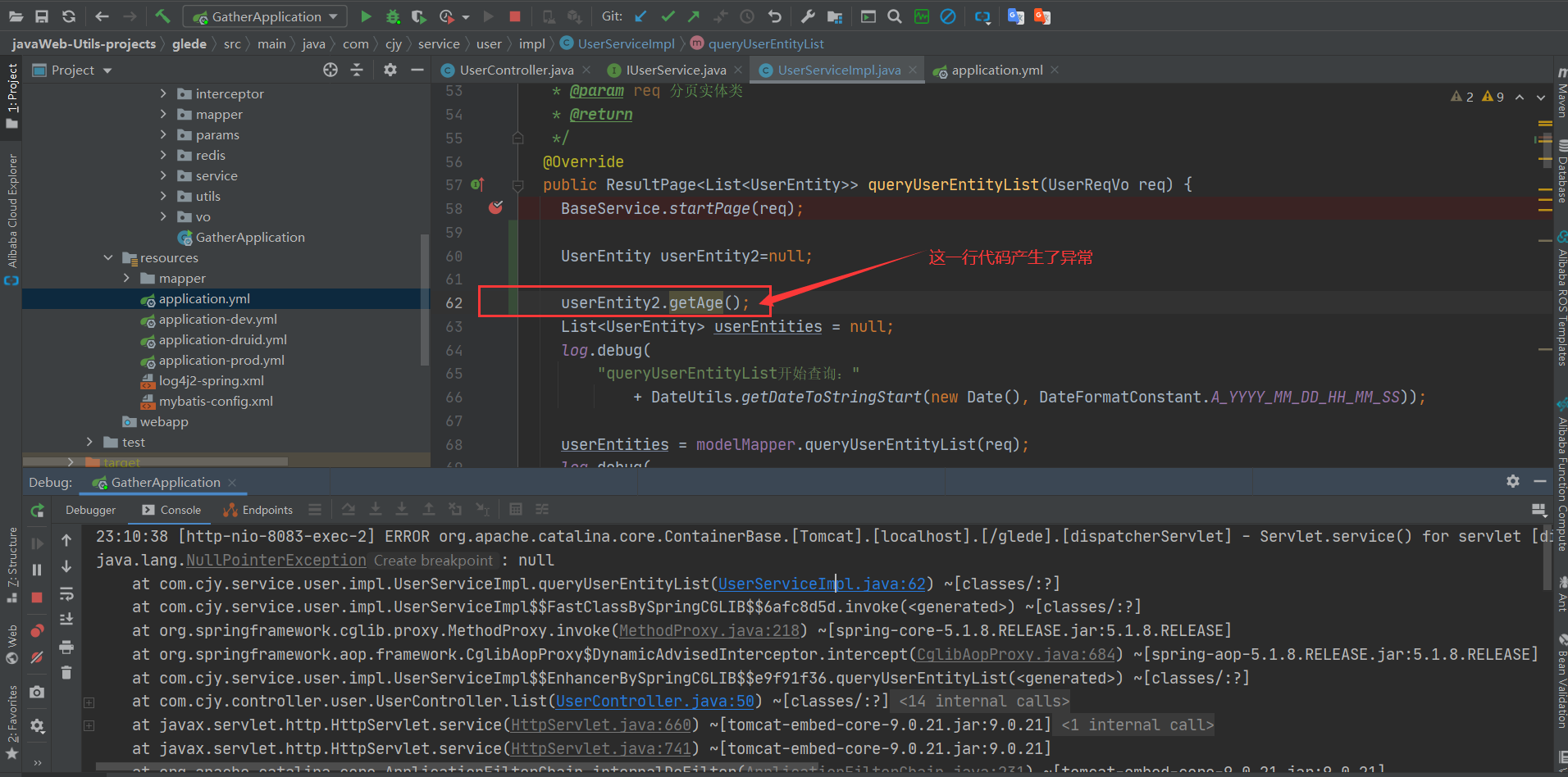Open Settings via the wrench icon
This screenshot has height=777, width=1568.
pos(808,16)
